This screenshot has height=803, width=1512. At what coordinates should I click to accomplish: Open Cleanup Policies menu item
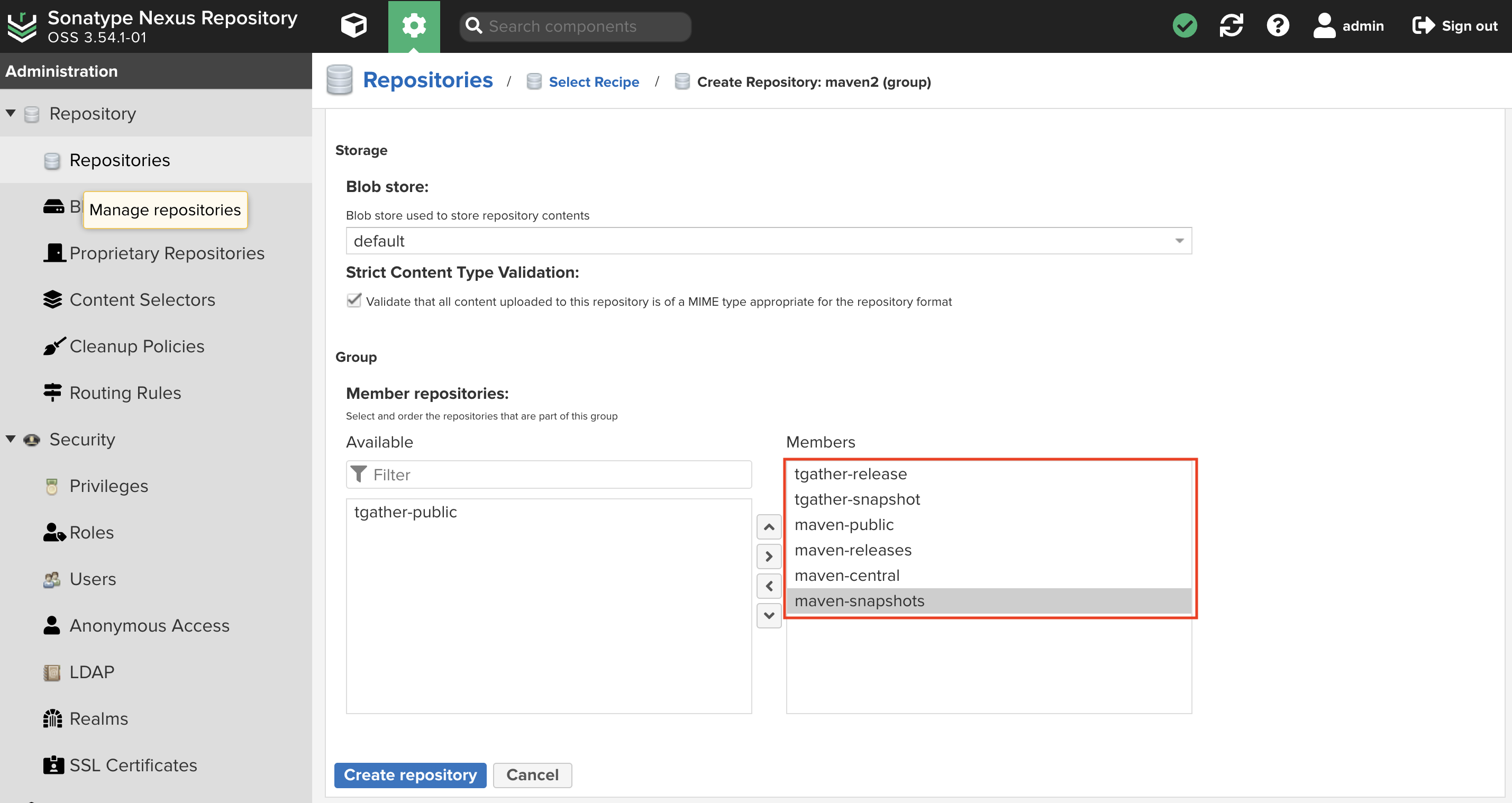[x=137, y=346]
